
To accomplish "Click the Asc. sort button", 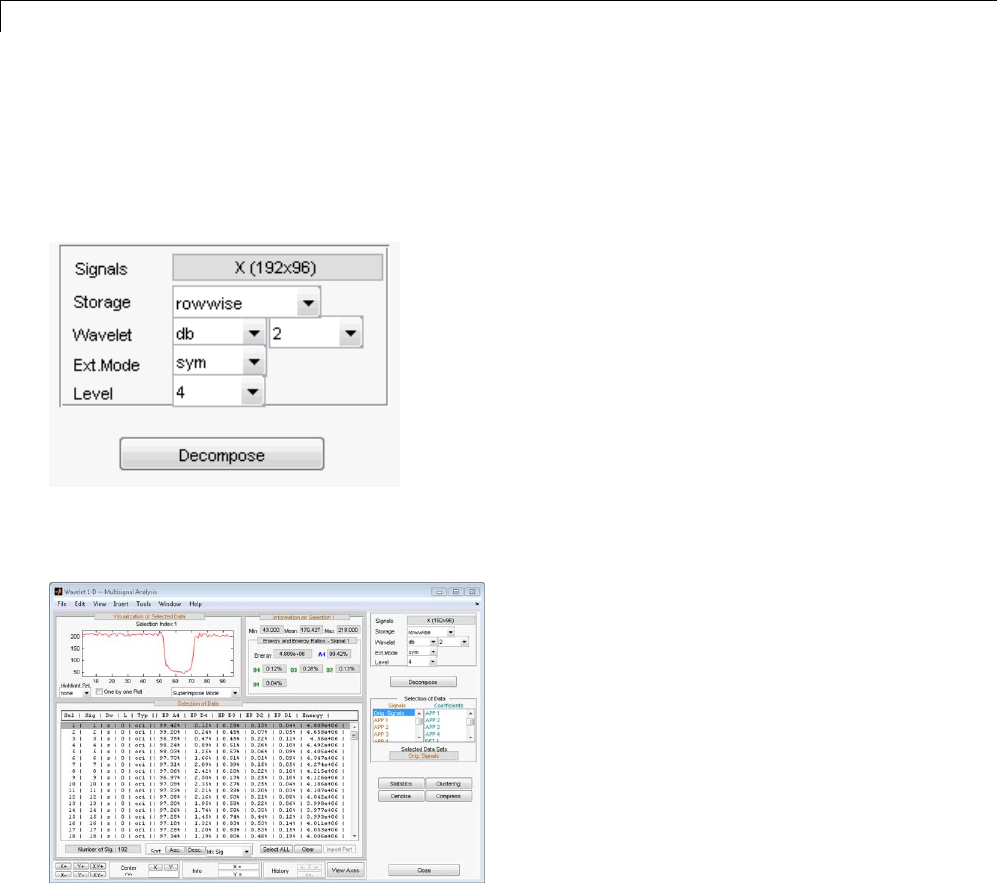I will (x=174, y=850).
